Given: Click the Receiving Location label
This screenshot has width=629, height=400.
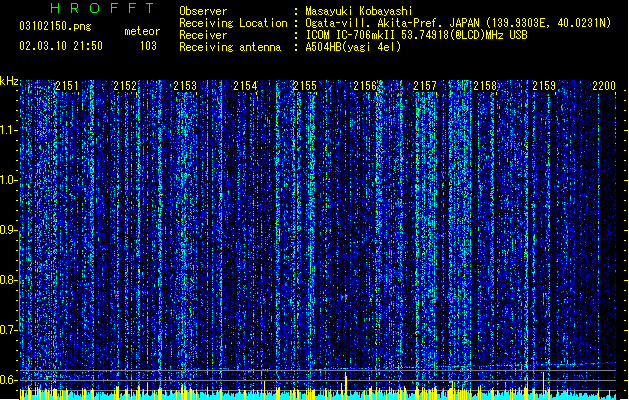Looking at the screenshot, I should (233, 23).
